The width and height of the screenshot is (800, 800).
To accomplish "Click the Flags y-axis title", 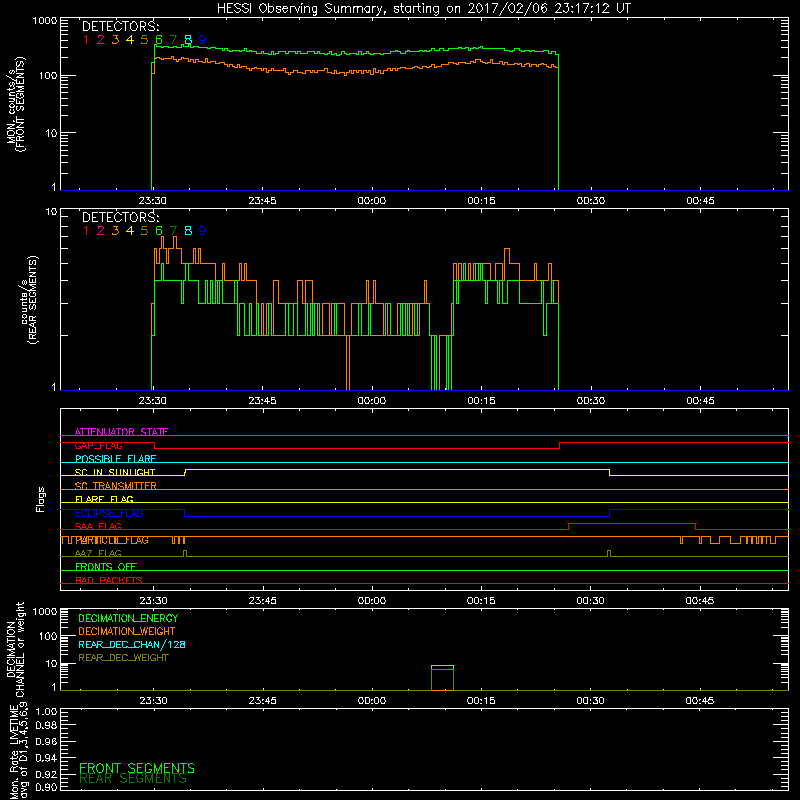I will 41,499.
